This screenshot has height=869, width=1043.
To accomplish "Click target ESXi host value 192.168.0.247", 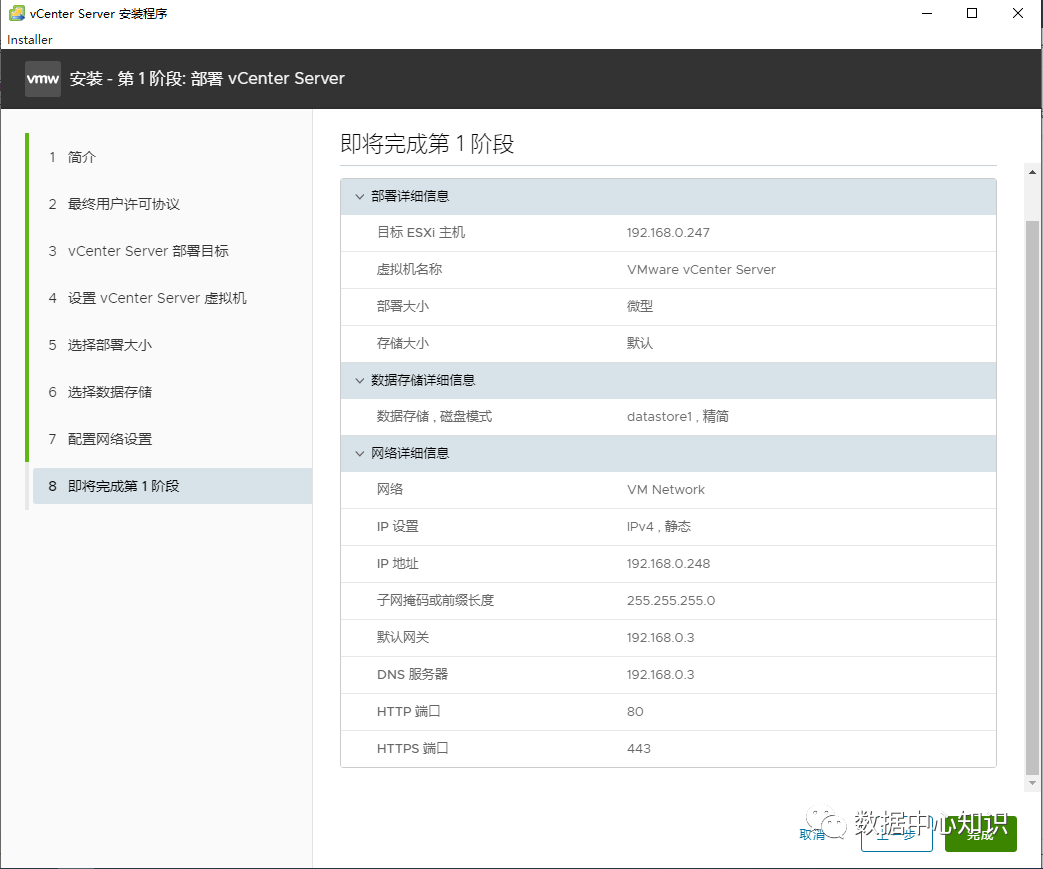I will tap(668, 233).
